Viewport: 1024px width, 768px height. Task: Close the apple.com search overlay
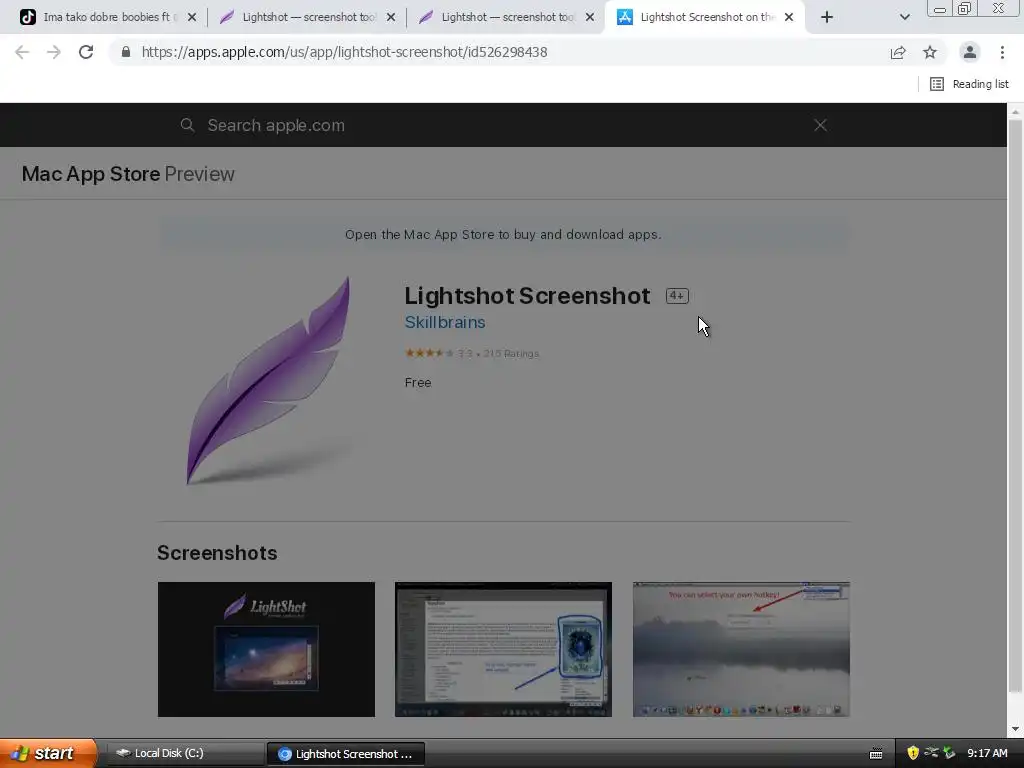820,125
